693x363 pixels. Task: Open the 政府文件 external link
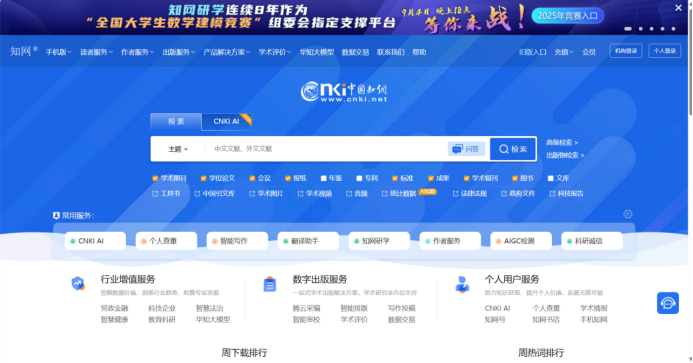coord(518,193)
